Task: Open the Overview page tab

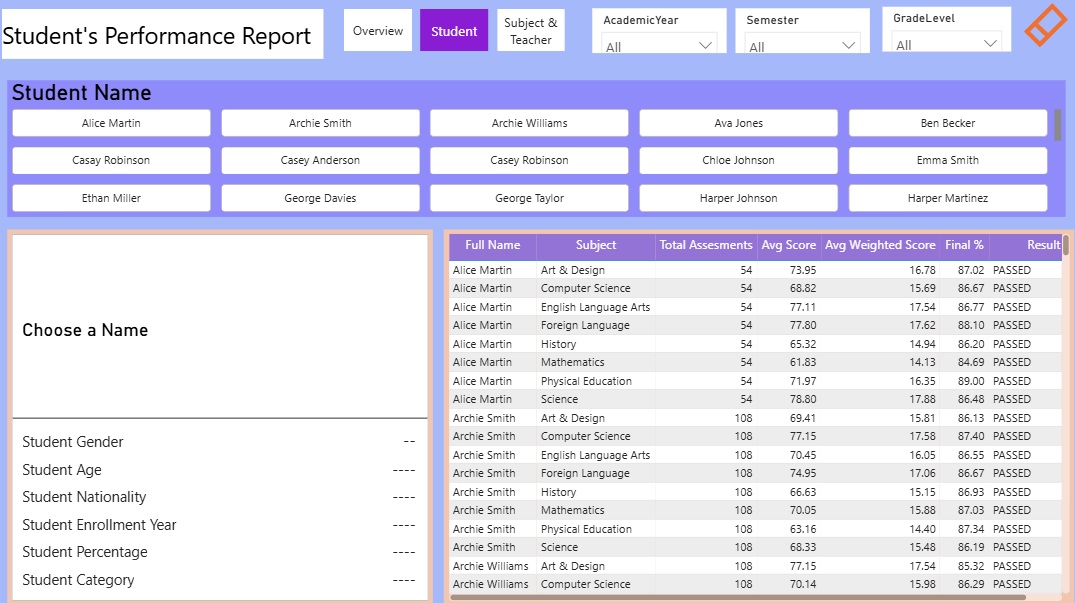Action: pos(378,30)
